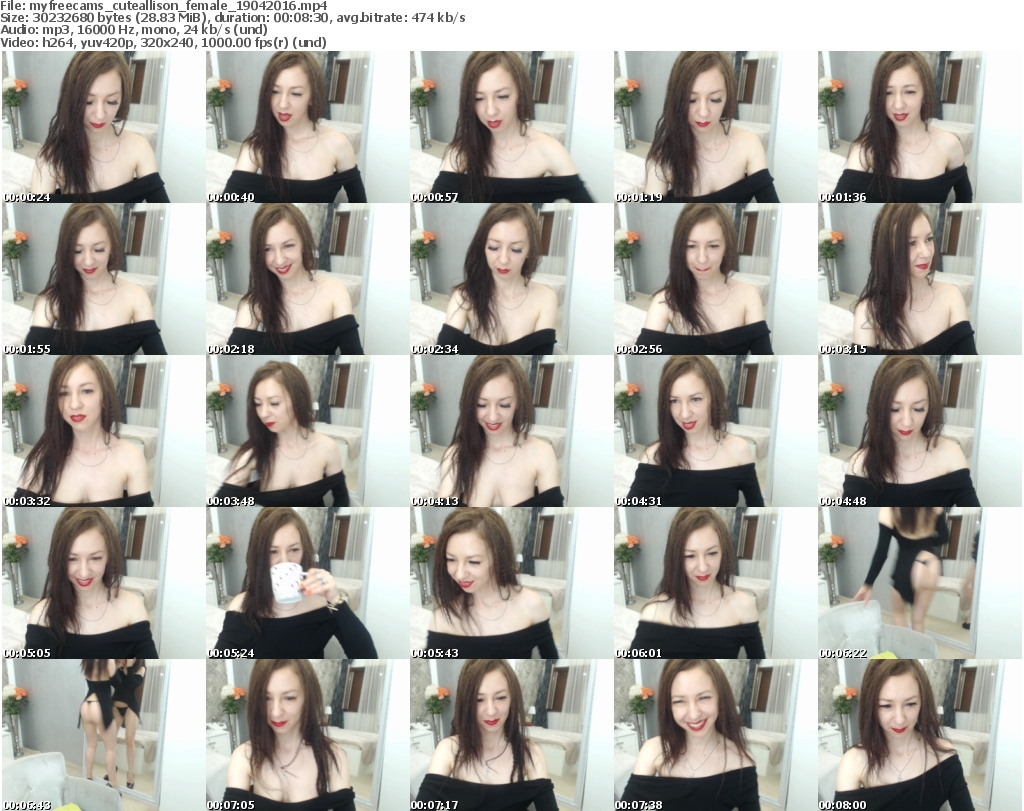The height and width of the screenshot is (811, 1024).
Task: Click the thumbnail at 00:01:19
Action: (715, 127)
